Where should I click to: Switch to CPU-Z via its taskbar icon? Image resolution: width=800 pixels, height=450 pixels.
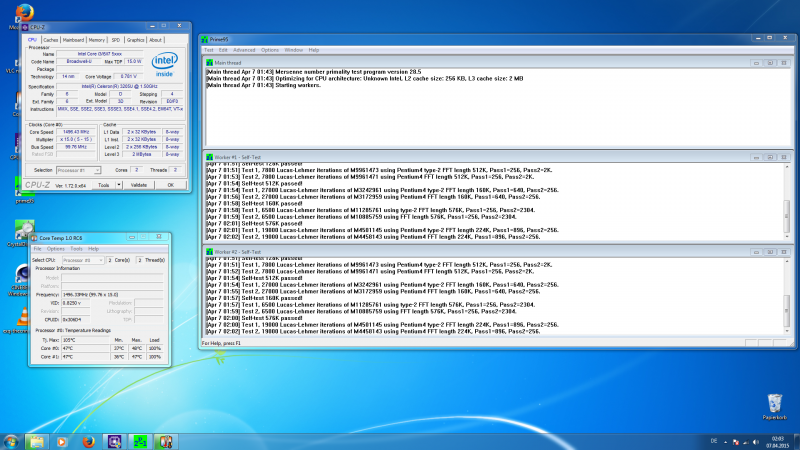(x=114, y=442)
